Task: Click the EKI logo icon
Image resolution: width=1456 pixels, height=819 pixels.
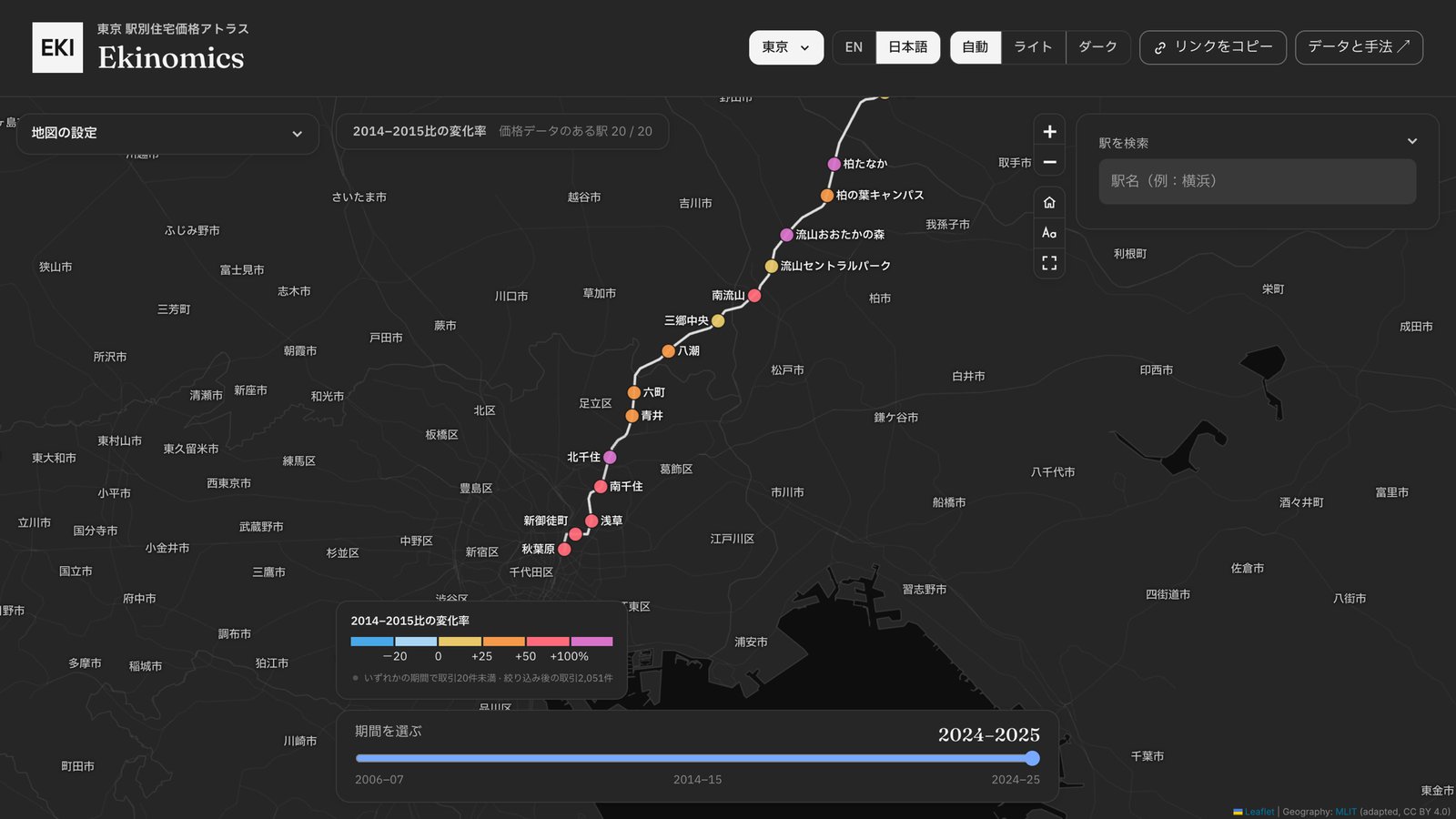Action: click(x=57, y=47)
